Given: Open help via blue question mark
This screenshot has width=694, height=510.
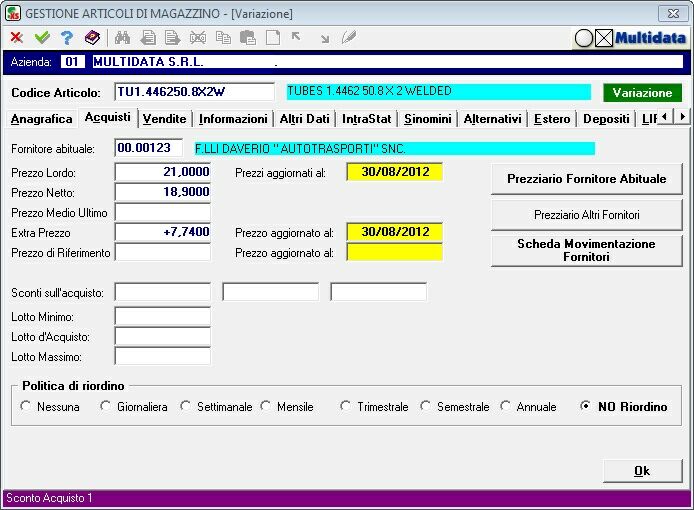Looking at the screenshot, I should [67, 38].
